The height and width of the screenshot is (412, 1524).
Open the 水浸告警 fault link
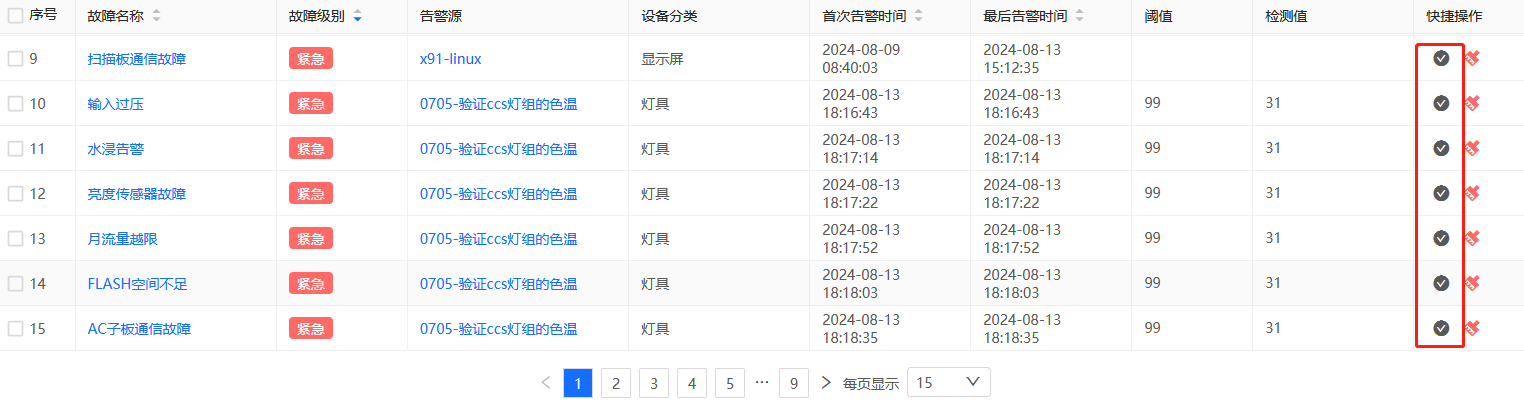116,149
